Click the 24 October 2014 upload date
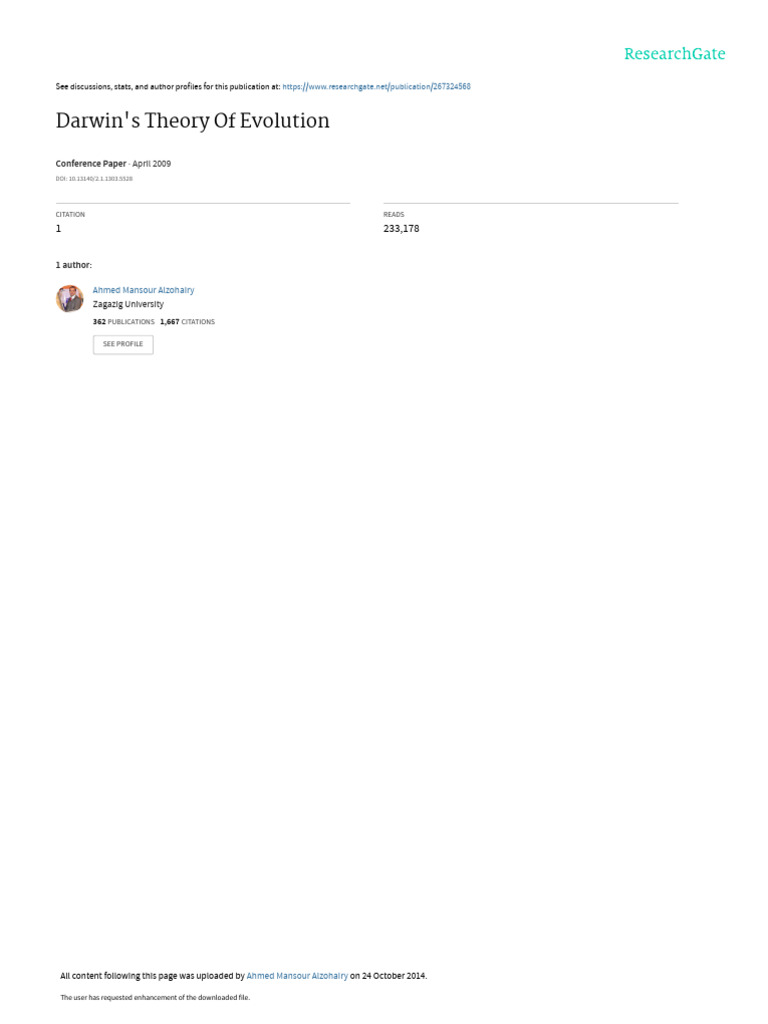The image size is (768, 1024). 394,976
